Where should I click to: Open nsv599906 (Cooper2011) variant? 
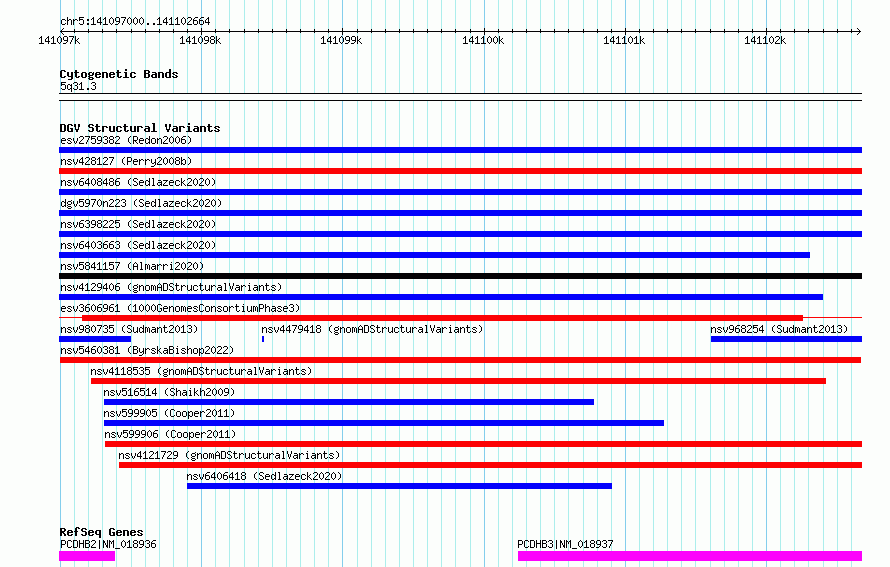click(170, 434)
